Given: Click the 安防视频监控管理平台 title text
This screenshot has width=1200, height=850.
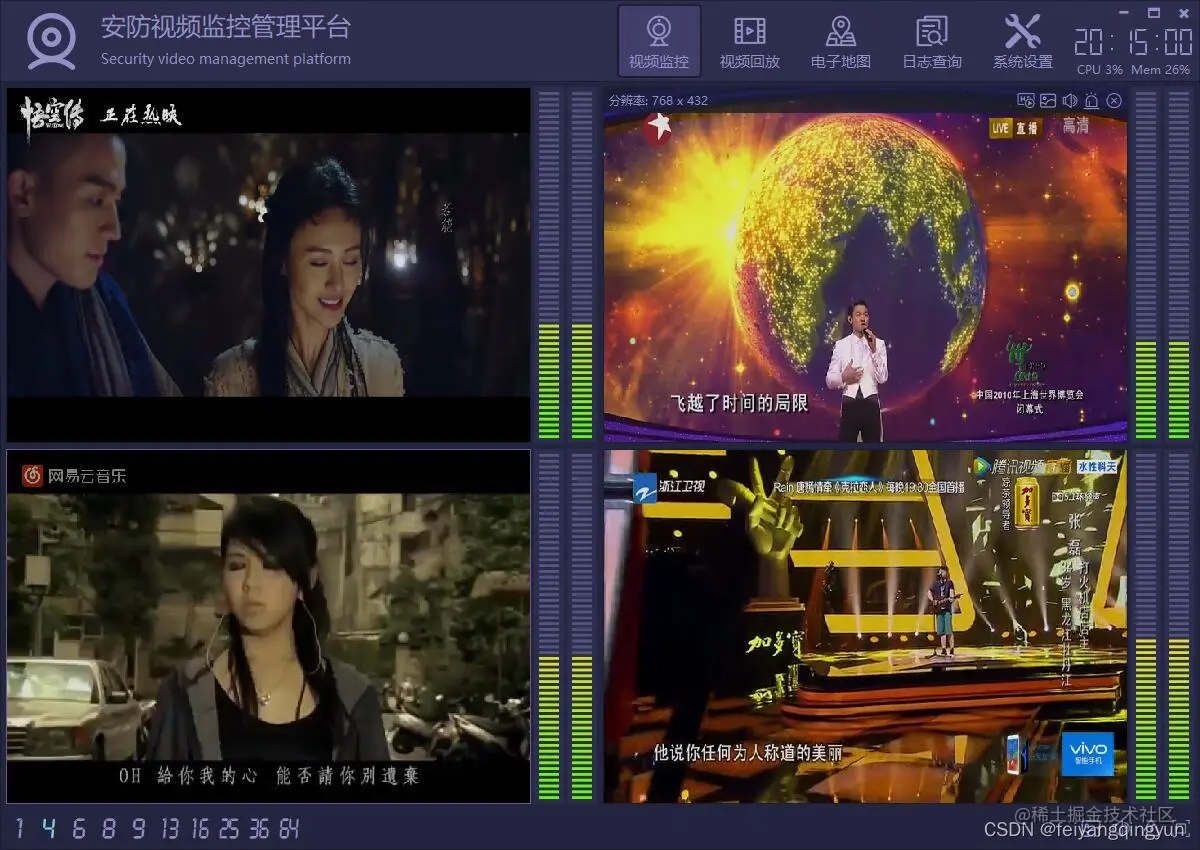Looking at the screenshot, I should click(x=226, y=27).
